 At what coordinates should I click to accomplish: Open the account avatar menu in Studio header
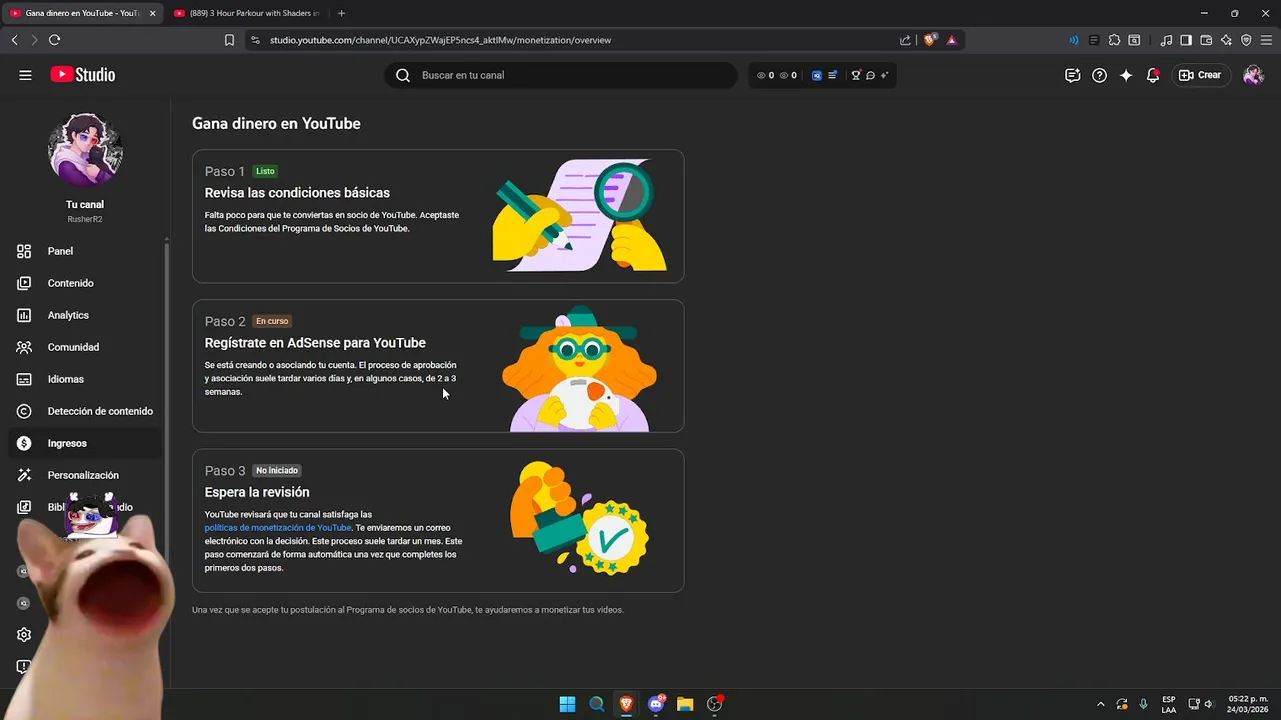pos(1253,75)
